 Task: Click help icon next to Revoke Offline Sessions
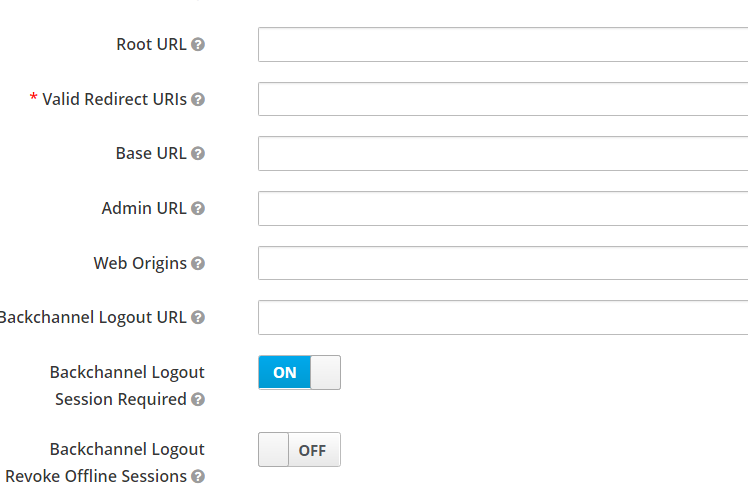(198, 477)
